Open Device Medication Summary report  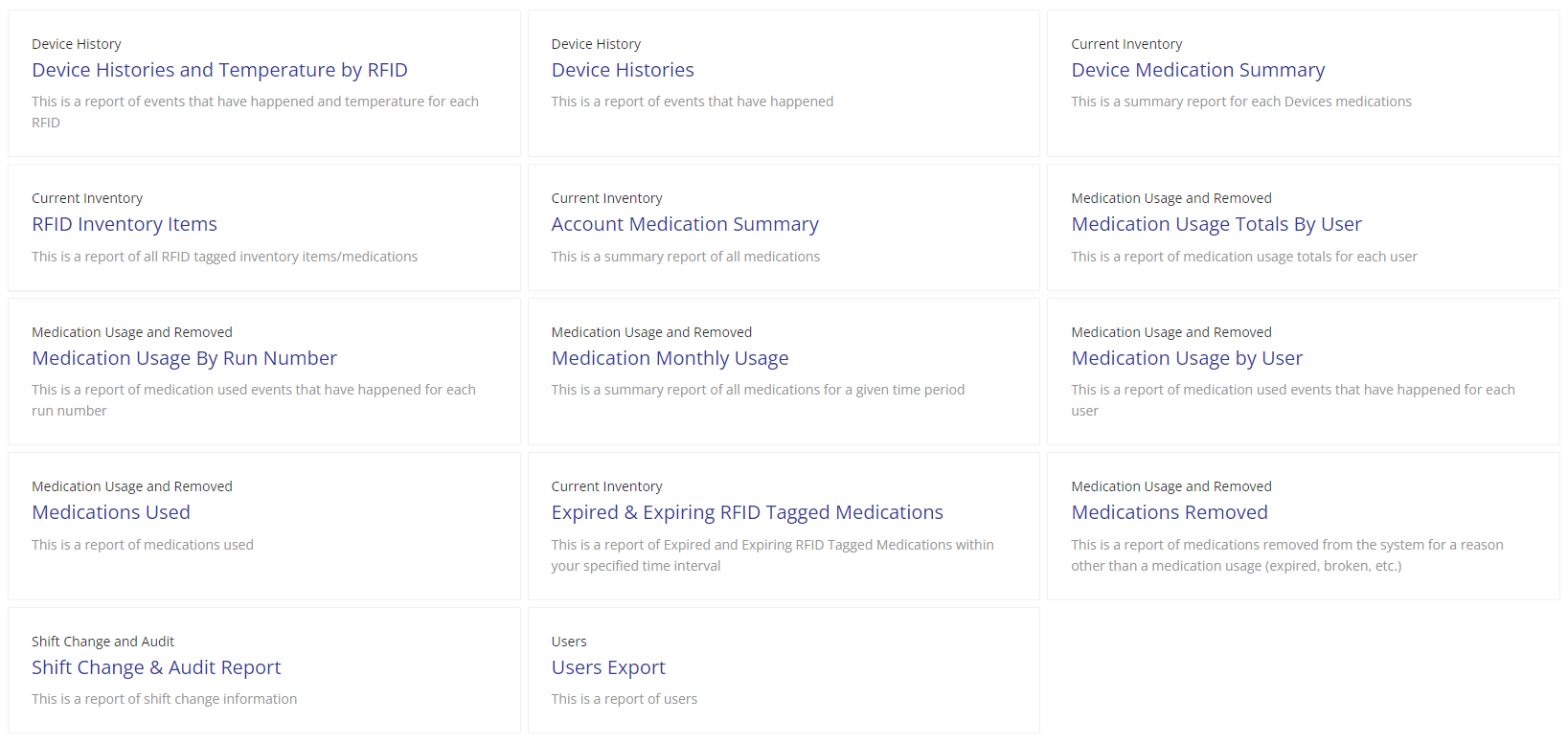pos(1197,70)
